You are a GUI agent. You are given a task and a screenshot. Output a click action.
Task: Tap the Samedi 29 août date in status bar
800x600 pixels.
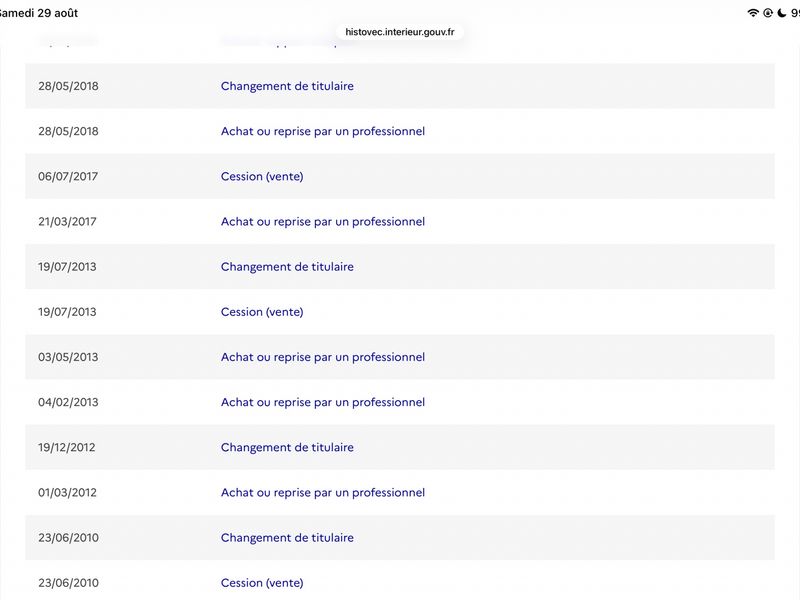(39, 13)
